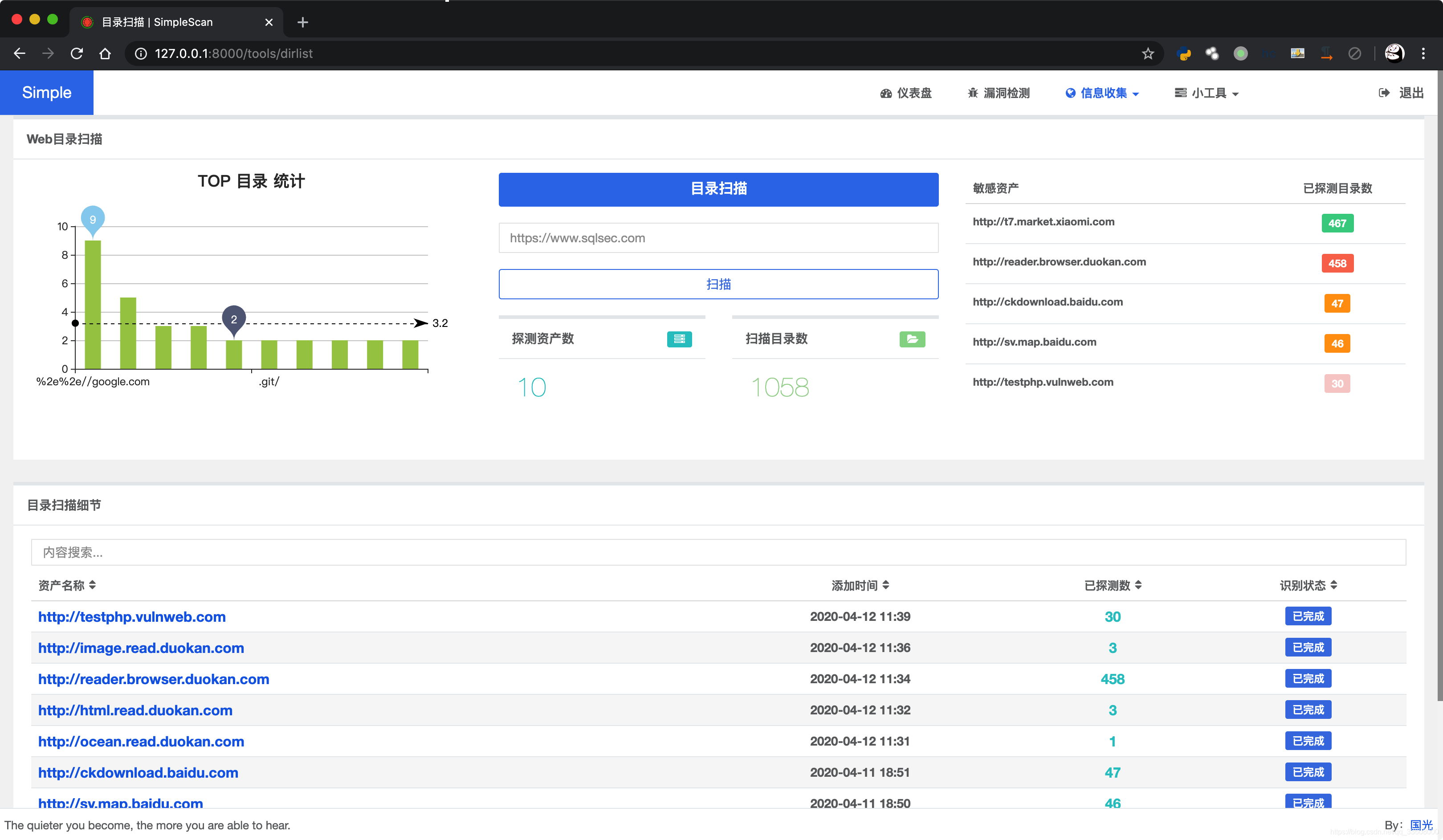Click the picture extension icon
1443x840 pixels.
tap(1297, 53)
